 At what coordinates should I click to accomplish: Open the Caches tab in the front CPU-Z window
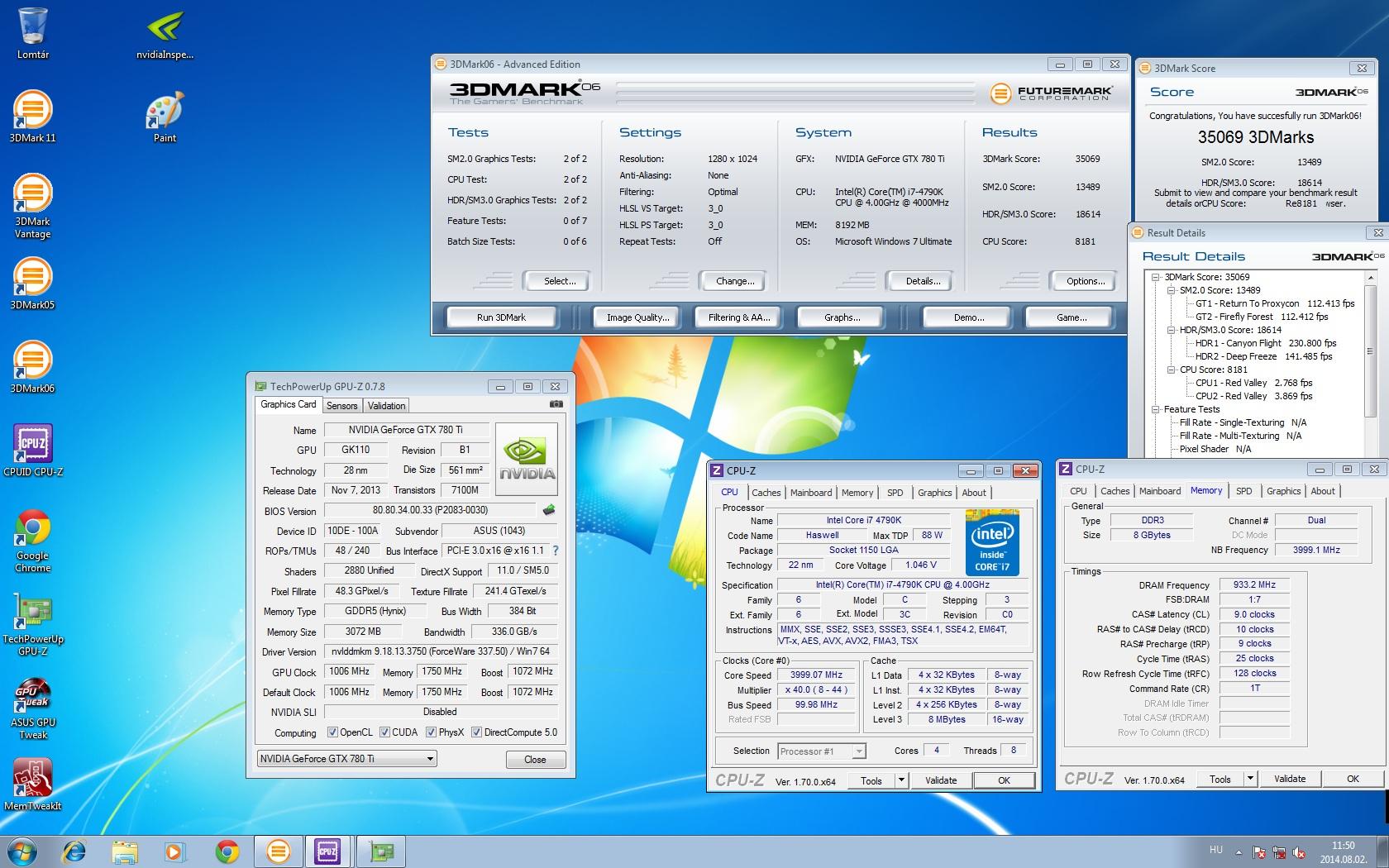click(766, 493)
